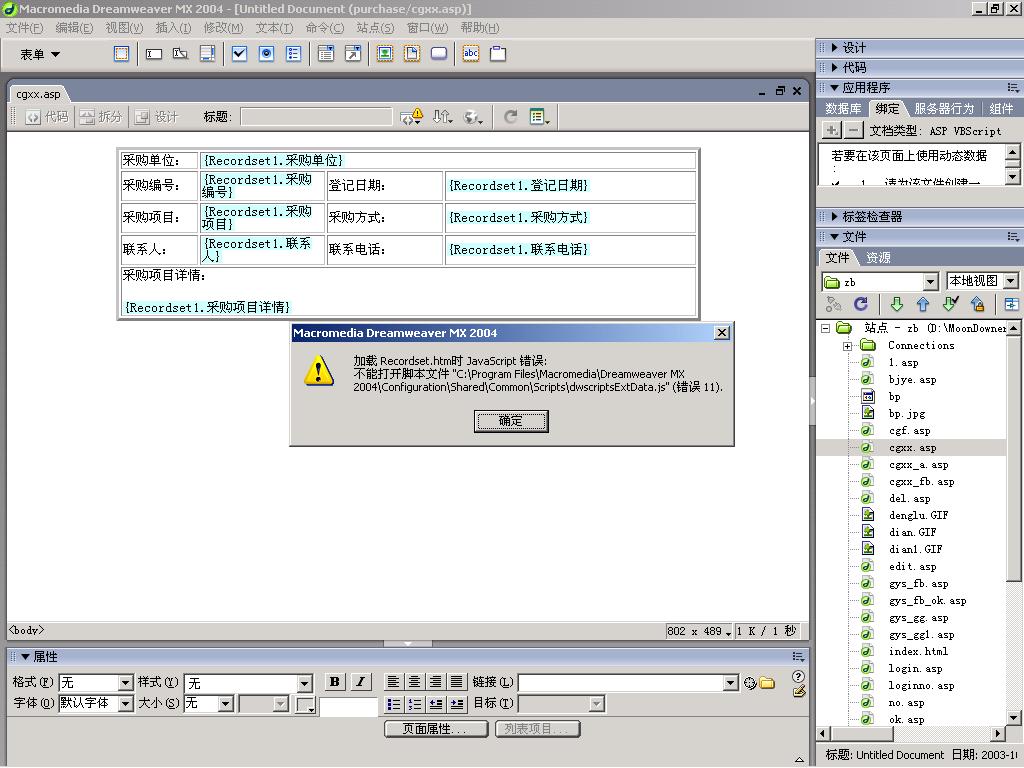Click the Get files green down arrow
This screenshot has width=1024, height=768.
pyautogui.click(x=896, y=305)
